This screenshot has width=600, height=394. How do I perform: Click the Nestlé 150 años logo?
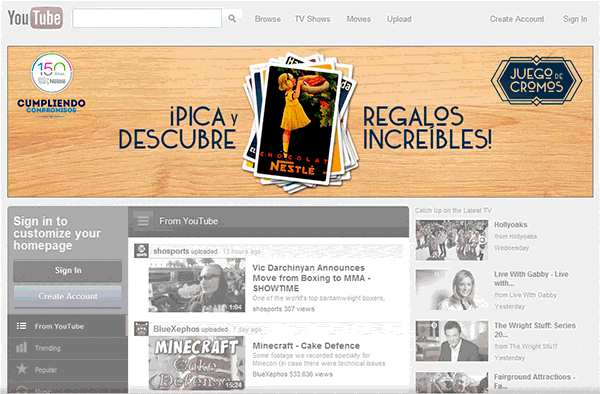click(x=52, y=73)
